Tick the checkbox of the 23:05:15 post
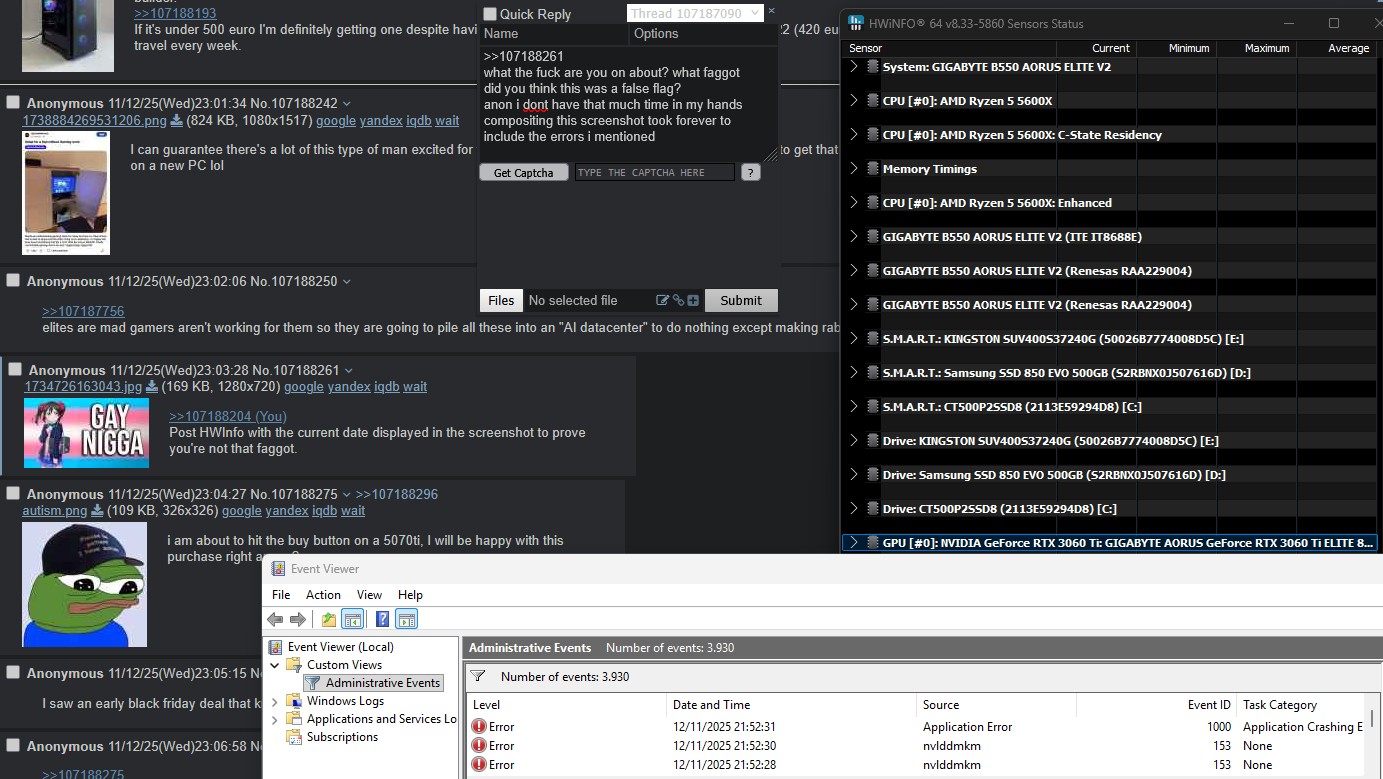This screenshot has height=779, width=1383. tap(13, 673)
